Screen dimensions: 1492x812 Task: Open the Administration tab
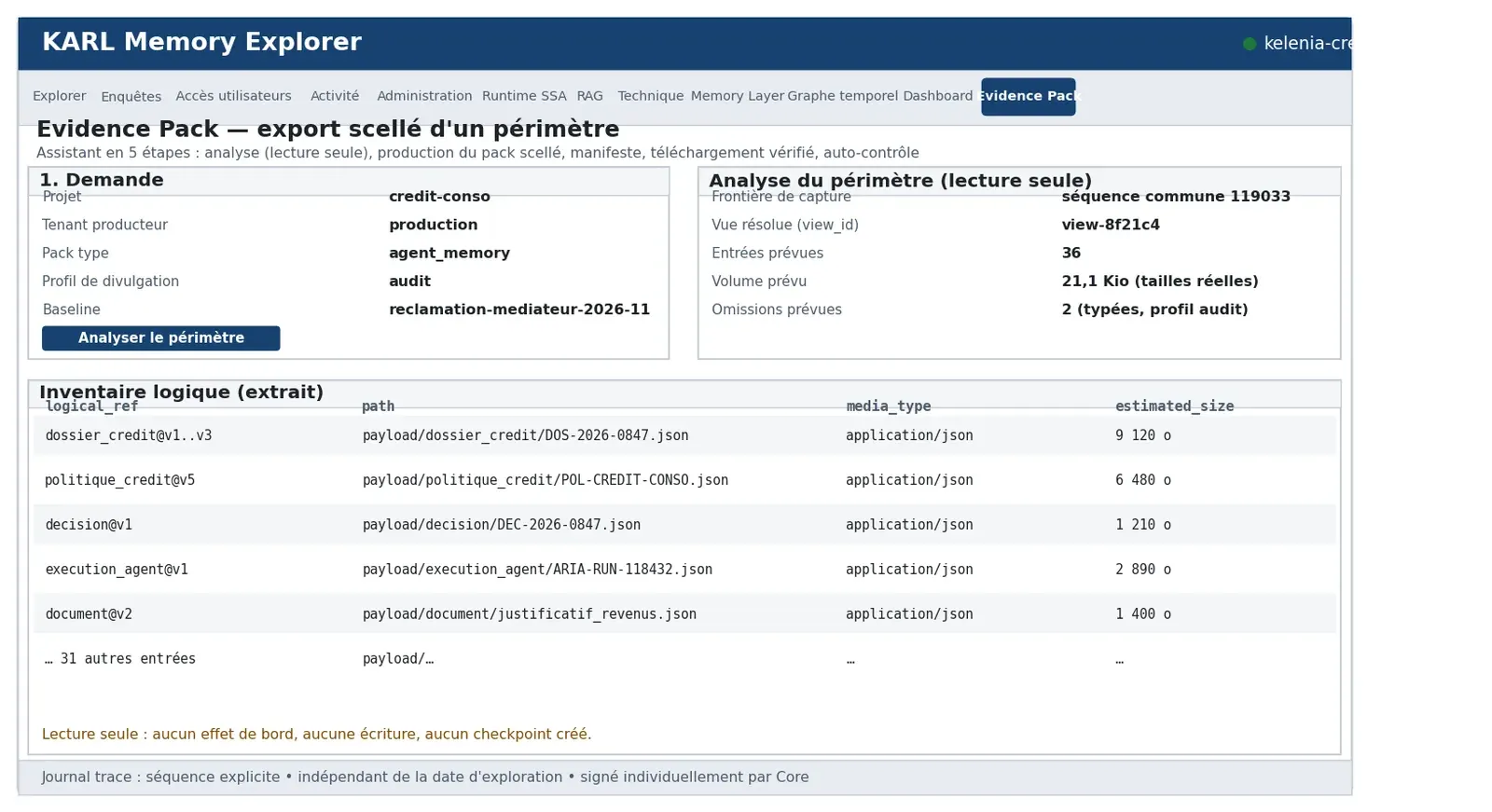pyautogui.click(x=424, y=96)
